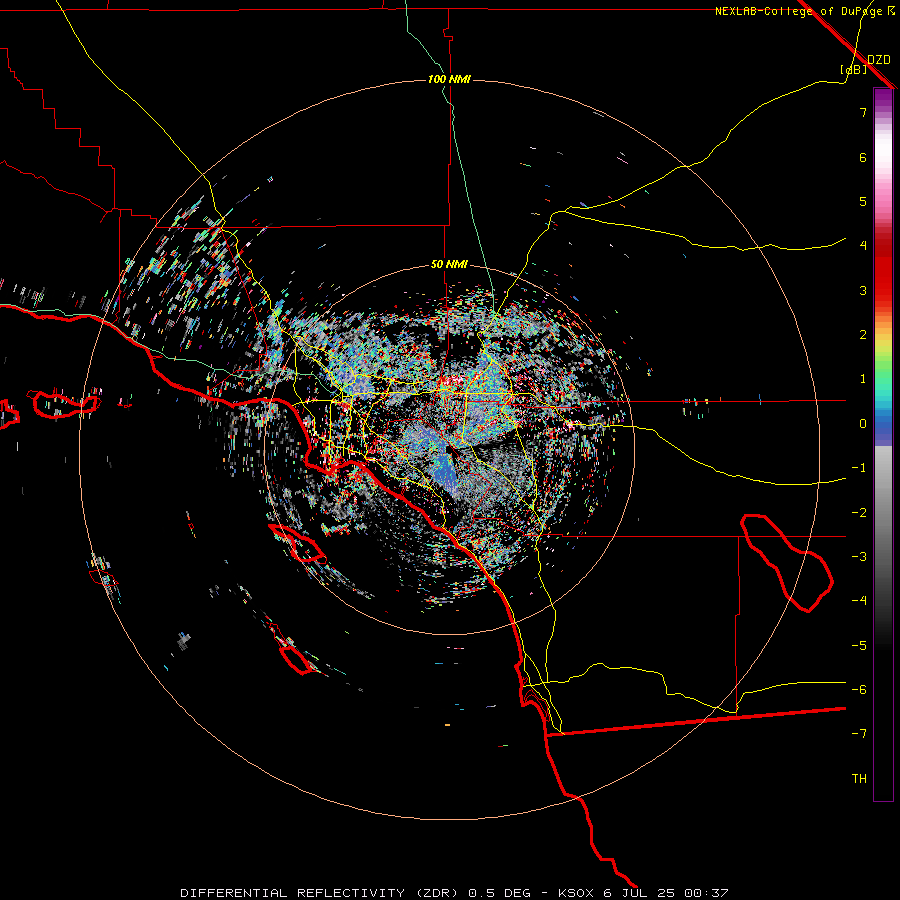Click the 3 value on color scale
Viewport: 900px width, 900px height.
(863, 290)
